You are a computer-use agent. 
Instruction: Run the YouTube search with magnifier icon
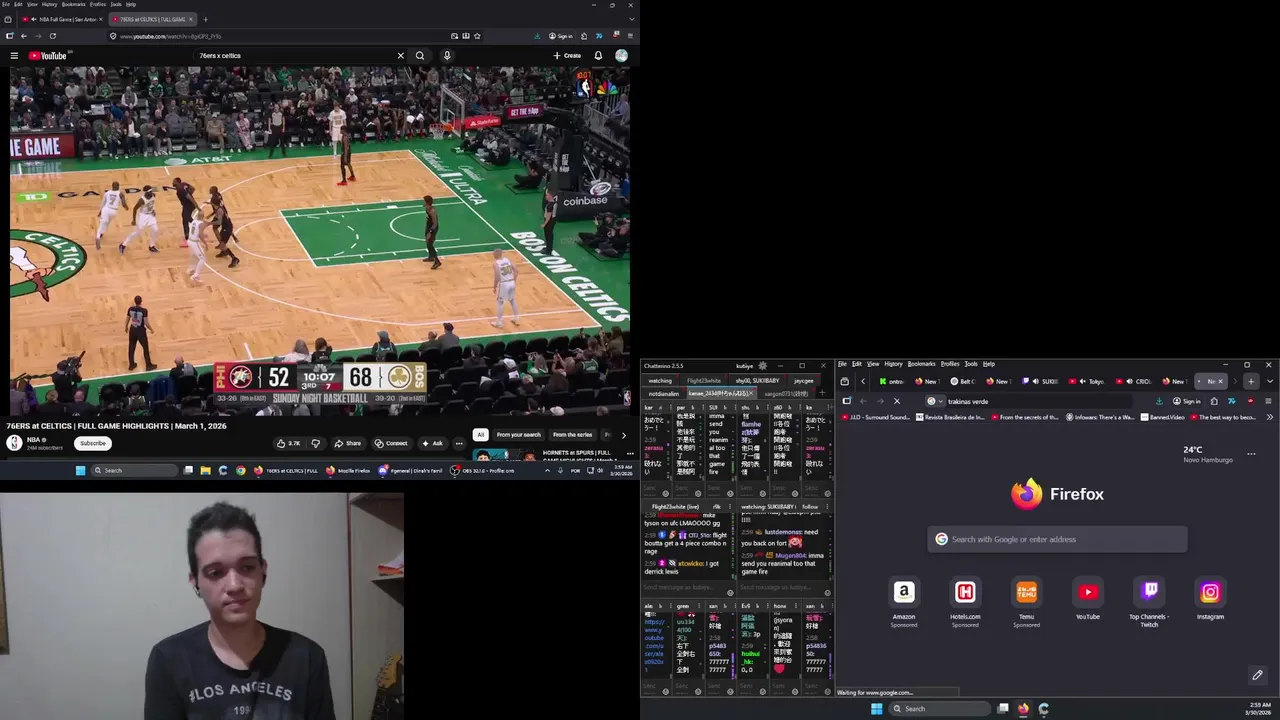tap(420, 56)
